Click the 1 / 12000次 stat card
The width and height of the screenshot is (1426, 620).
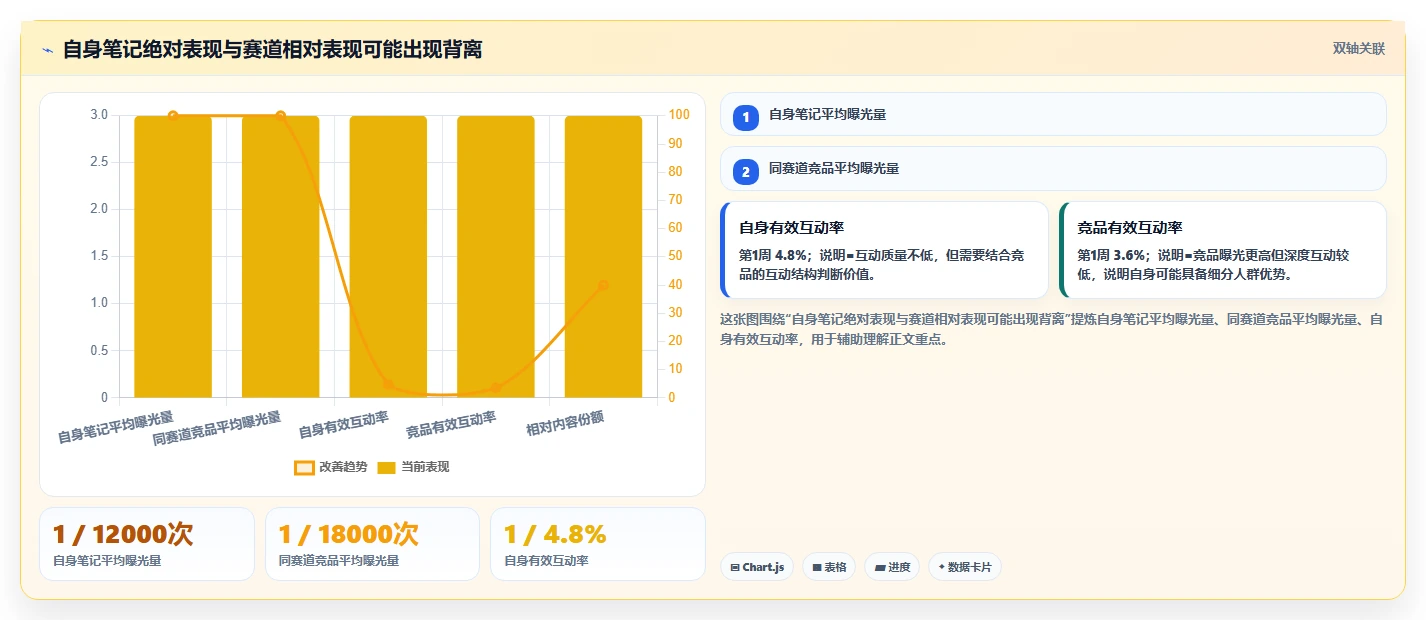coord(147,544)
